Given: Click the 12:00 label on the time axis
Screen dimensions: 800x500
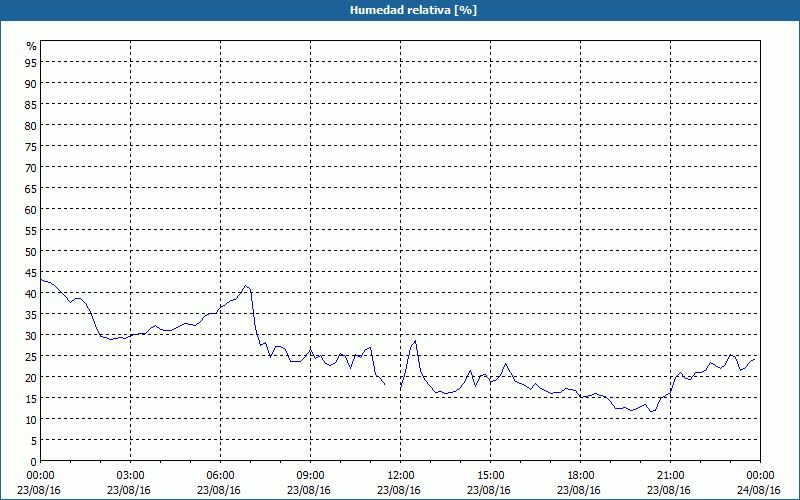Looking at the screenshot, I should click(401, 476).
